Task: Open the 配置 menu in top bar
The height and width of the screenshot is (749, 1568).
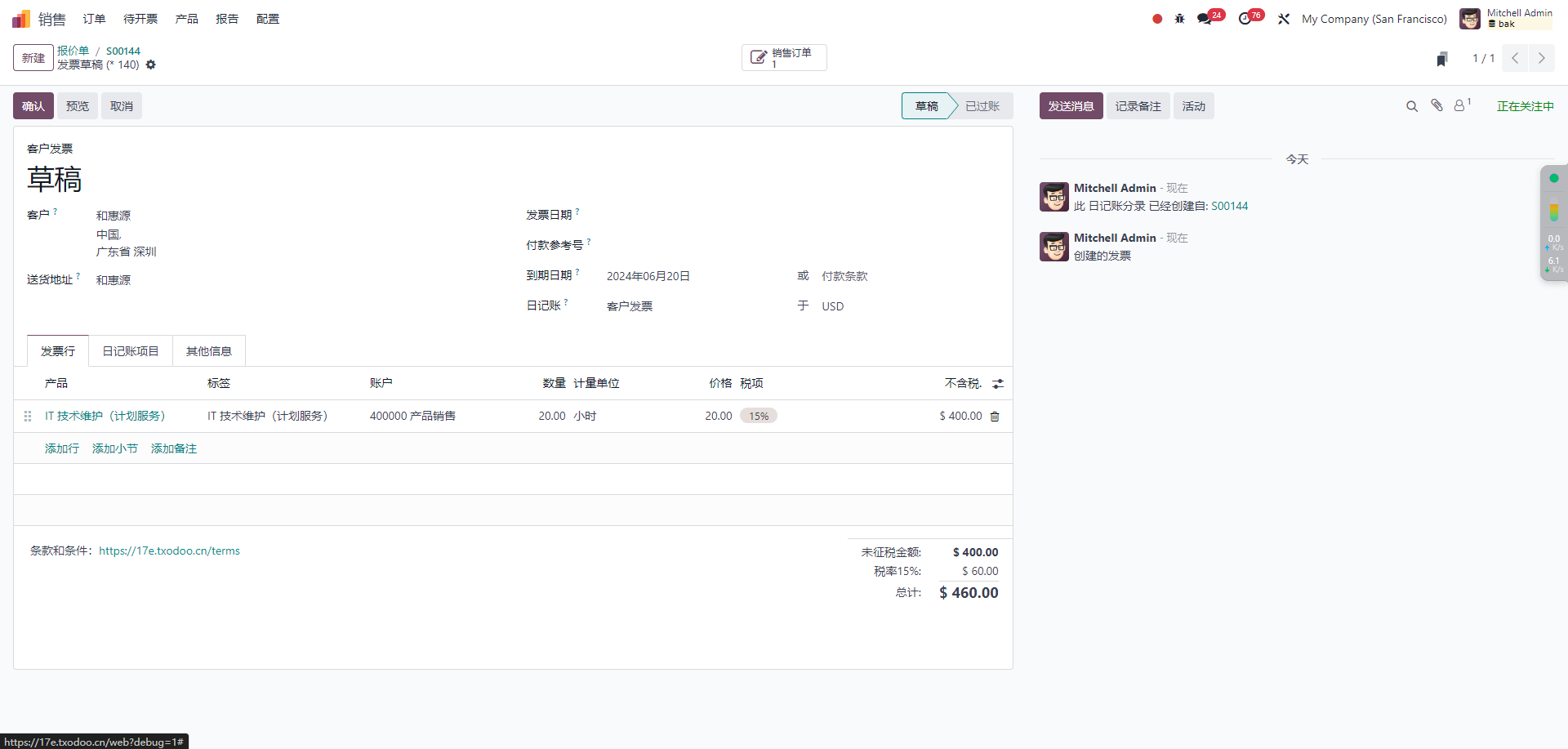Action: point(268,19)
